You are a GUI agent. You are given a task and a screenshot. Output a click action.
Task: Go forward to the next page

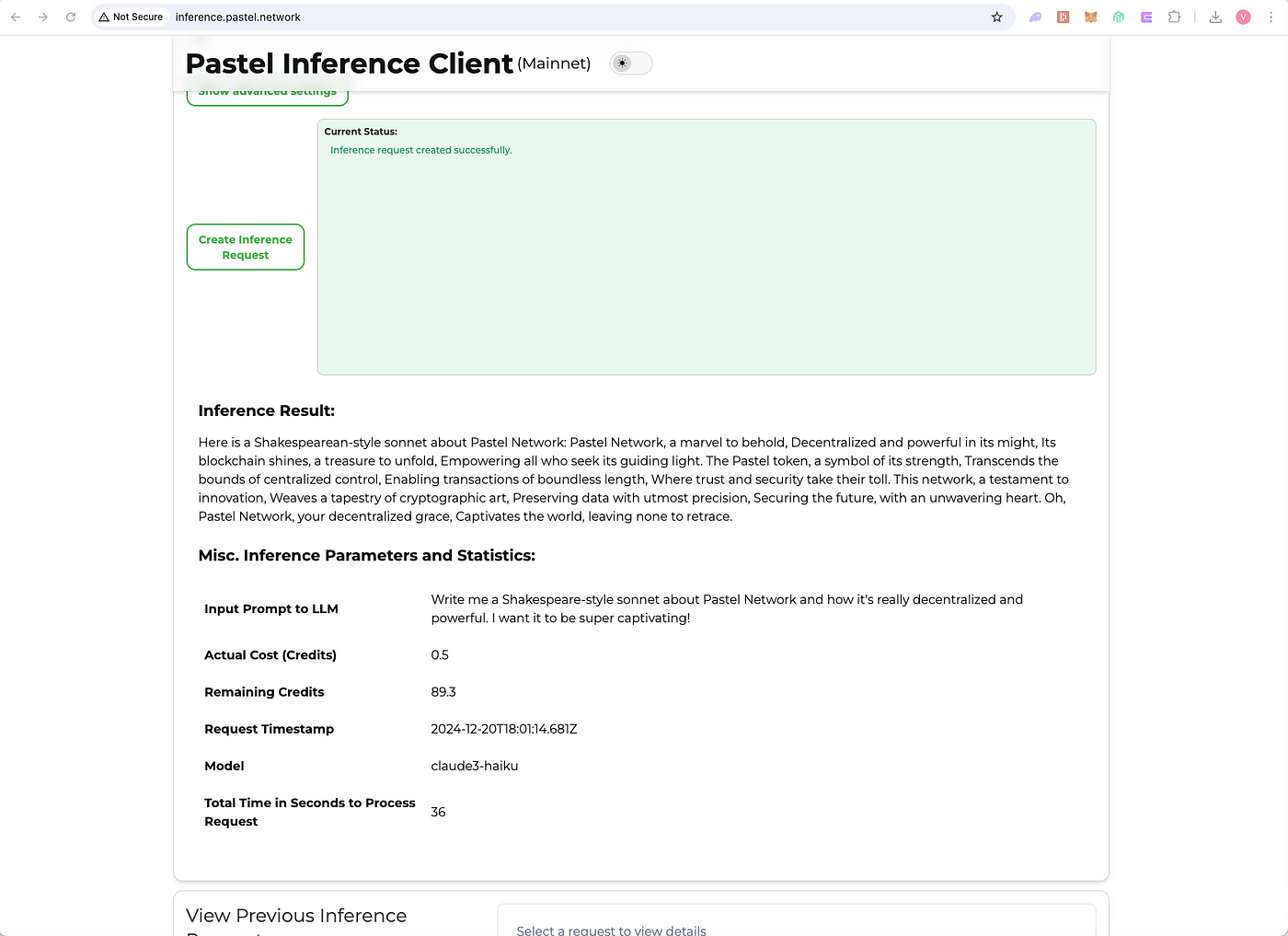click(x=43, y=17)
